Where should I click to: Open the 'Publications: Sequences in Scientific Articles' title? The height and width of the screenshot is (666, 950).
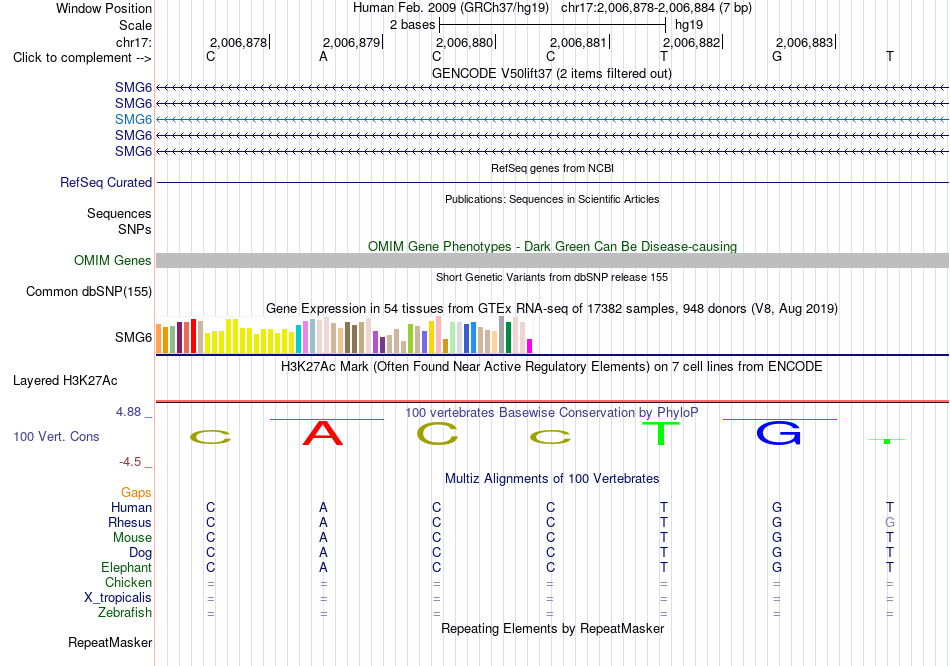[552, 199]
